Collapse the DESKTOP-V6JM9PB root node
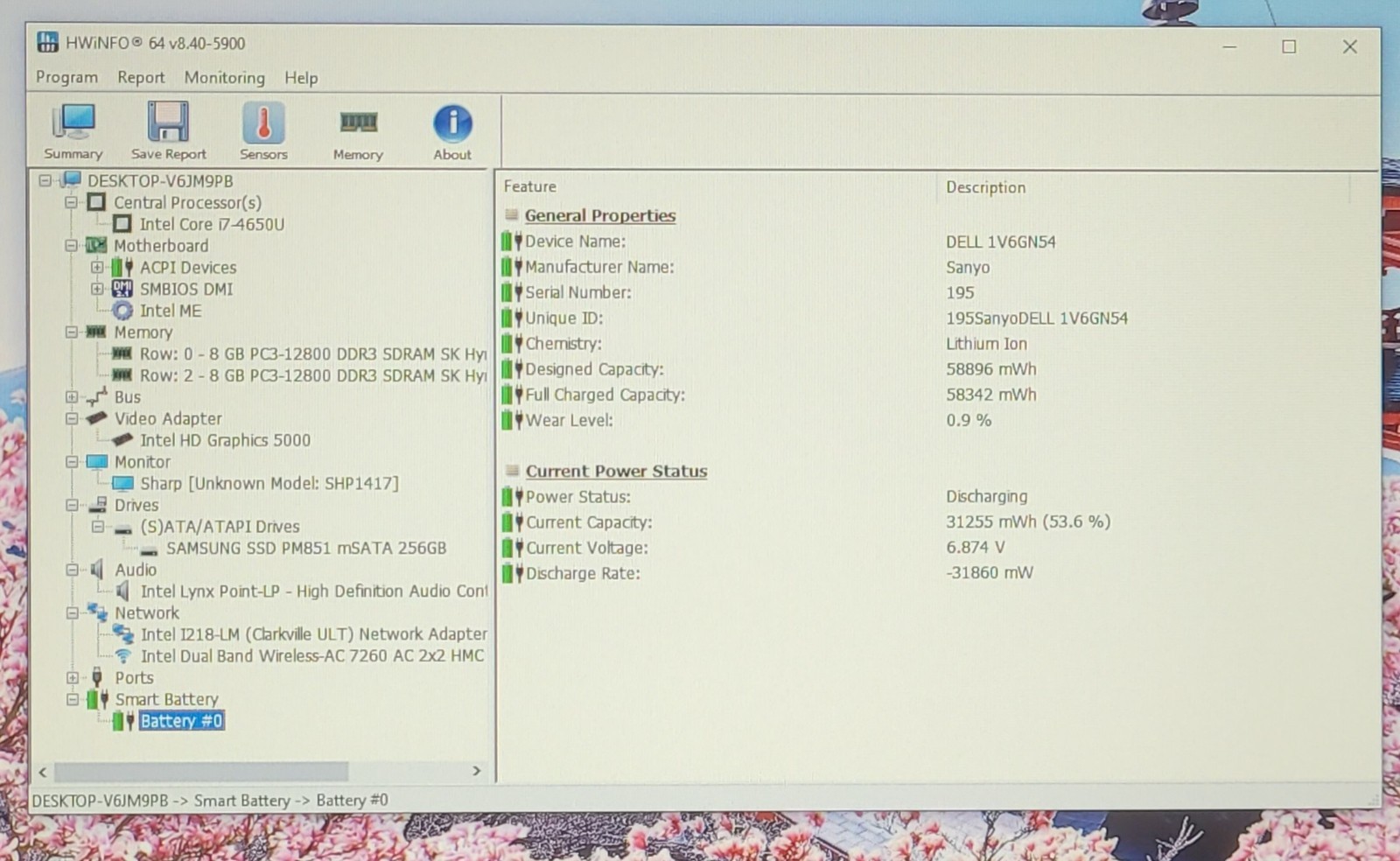The image size is (1400, 861). tap(45, 180)
